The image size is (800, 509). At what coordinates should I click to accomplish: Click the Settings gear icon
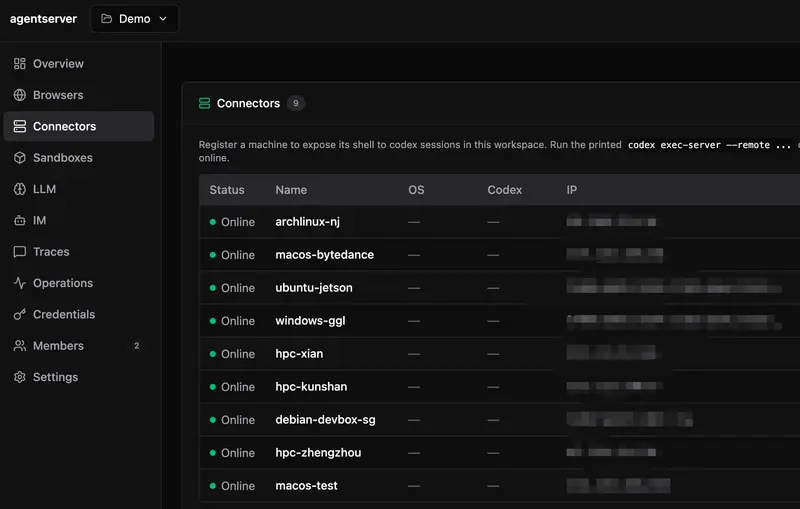pyautogui.click(x=19, y=377)
